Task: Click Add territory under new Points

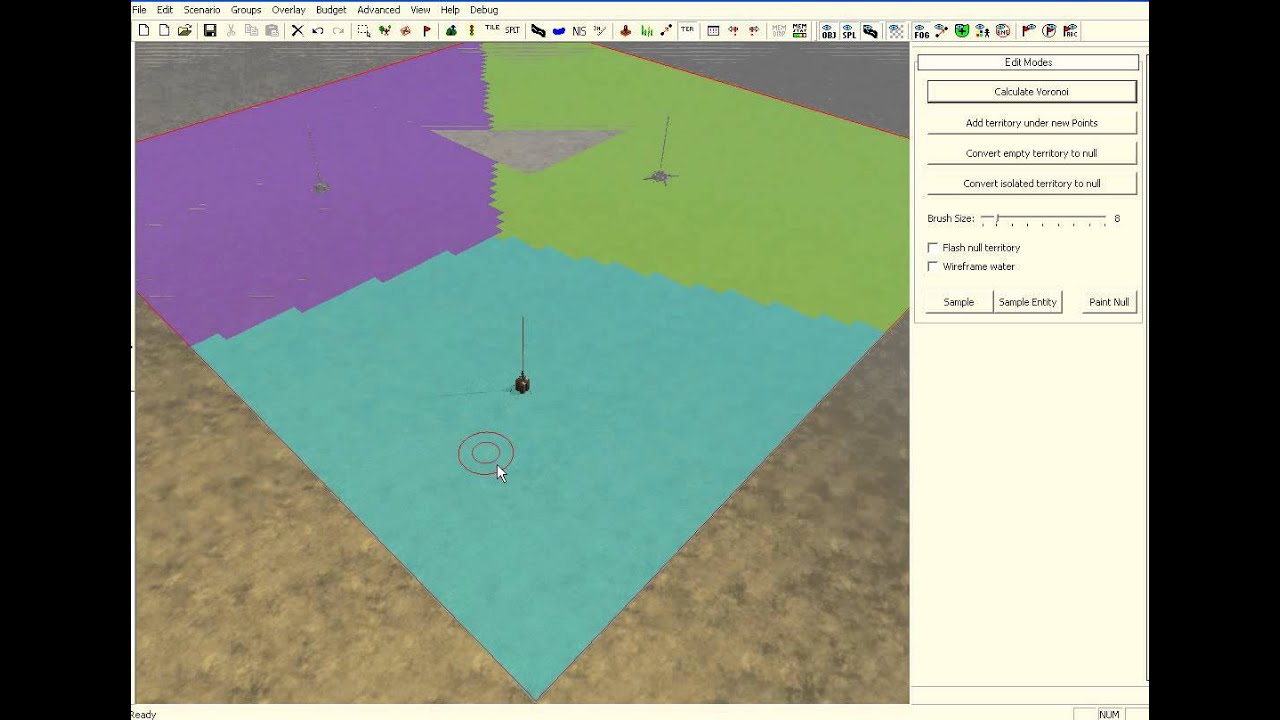Action: click(x=1031, y=123)
